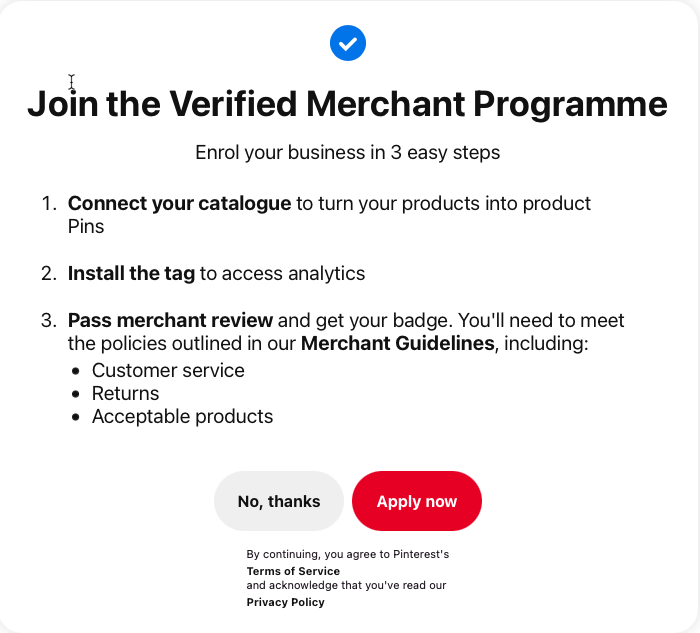Click the step number 3 list marker
This screenshot has width=700, height=633.
click(x=49, y=321)
